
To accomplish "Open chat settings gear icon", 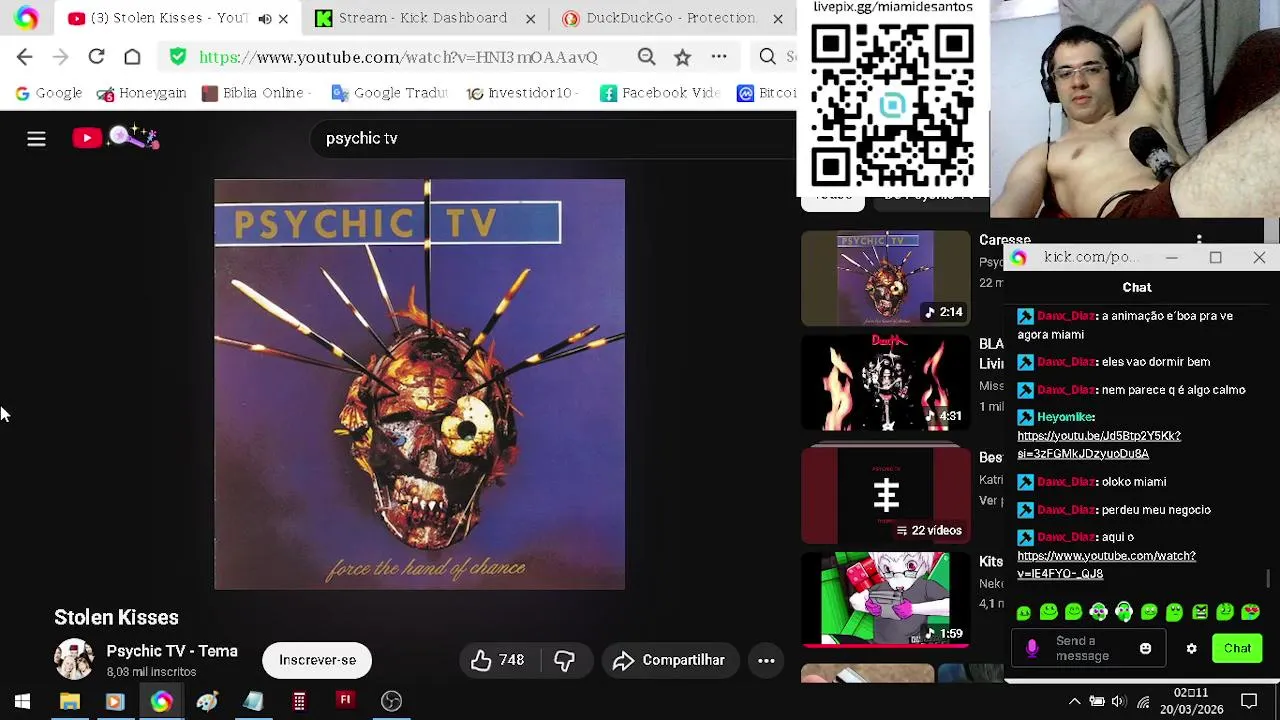I will (x=1191, y=649).
